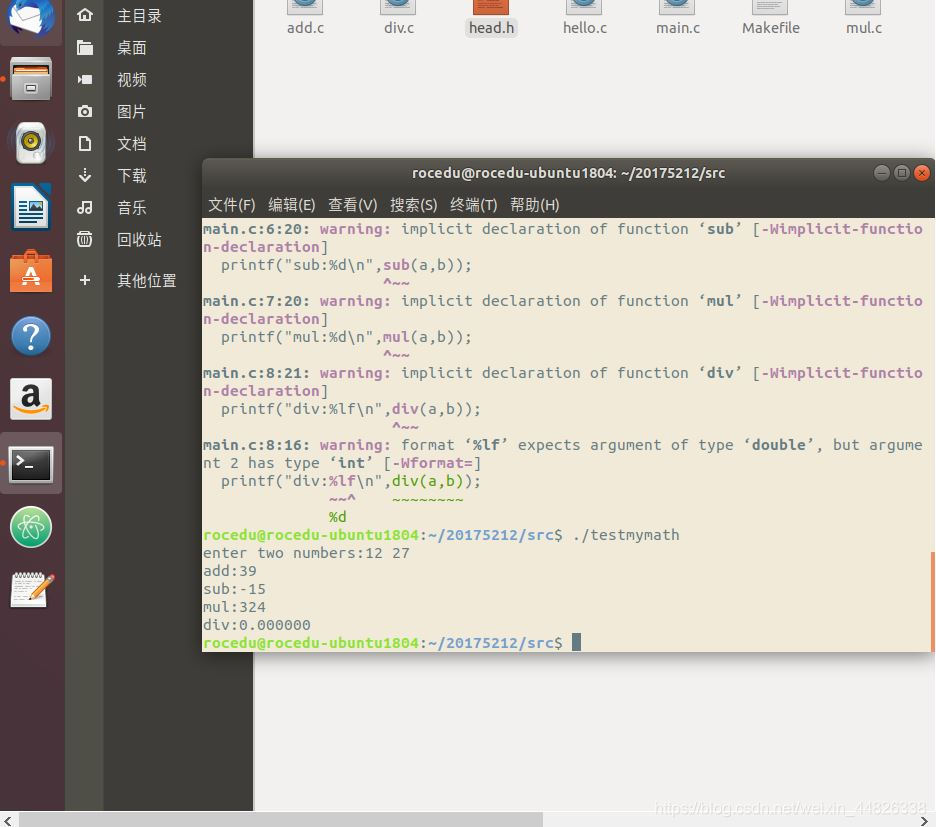This screenshot has height=827, width=936.
Task: Open the Files manager dock icon
Action: 31,79
